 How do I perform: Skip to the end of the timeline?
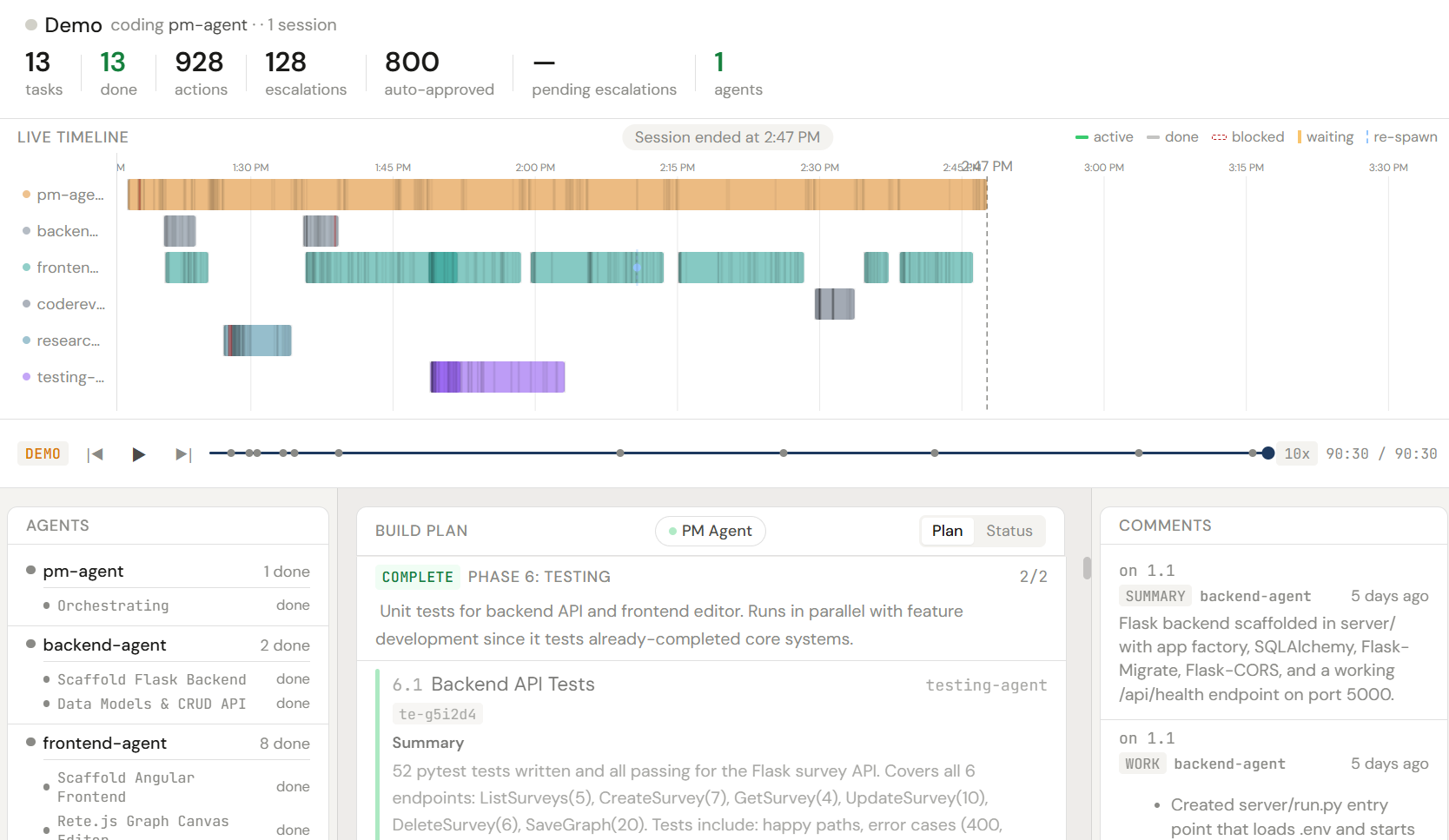pyautogui.click(x=183, y=453)
